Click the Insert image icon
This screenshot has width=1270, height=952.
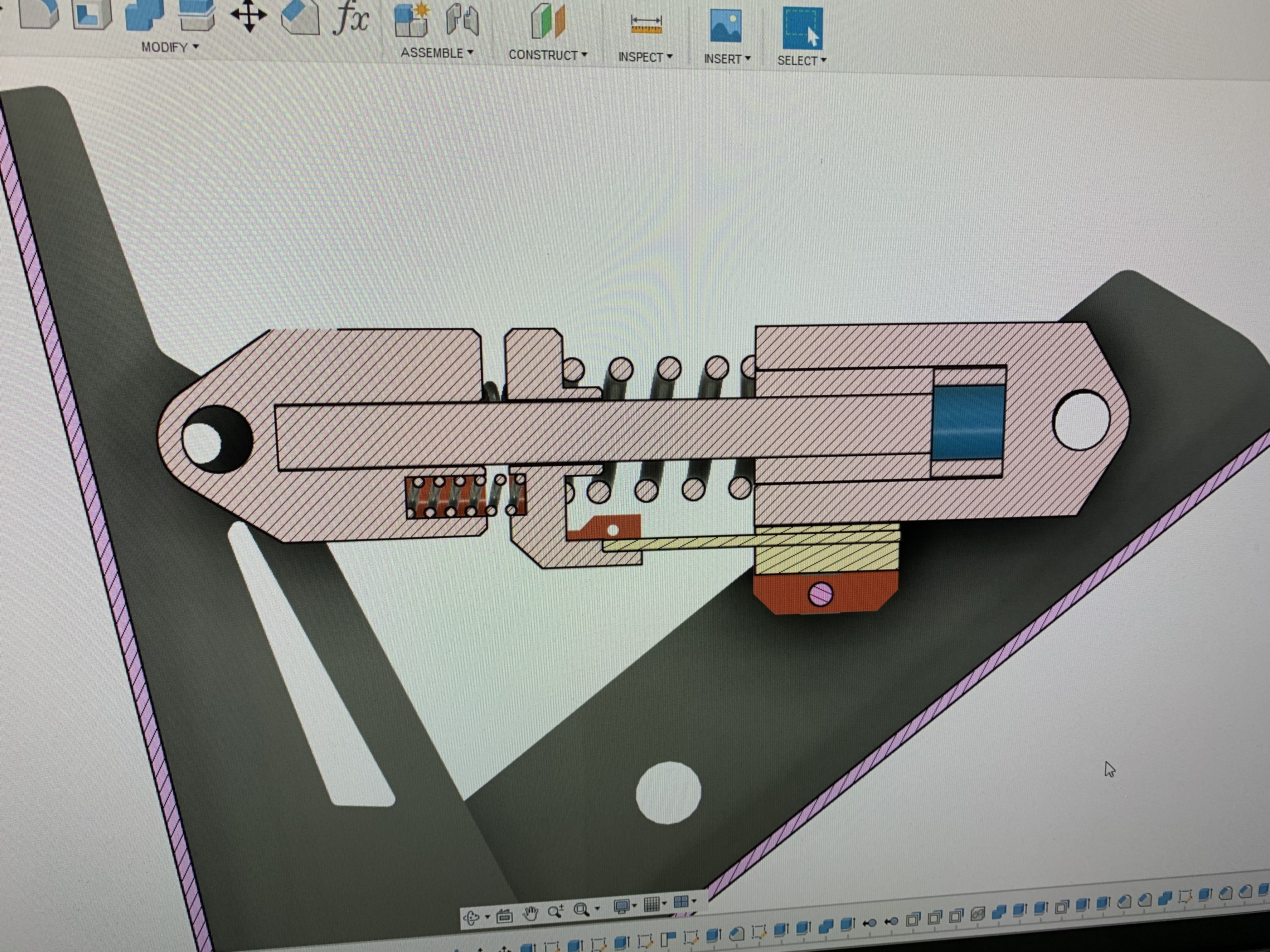pyautogui.click(x=726, y=25)
